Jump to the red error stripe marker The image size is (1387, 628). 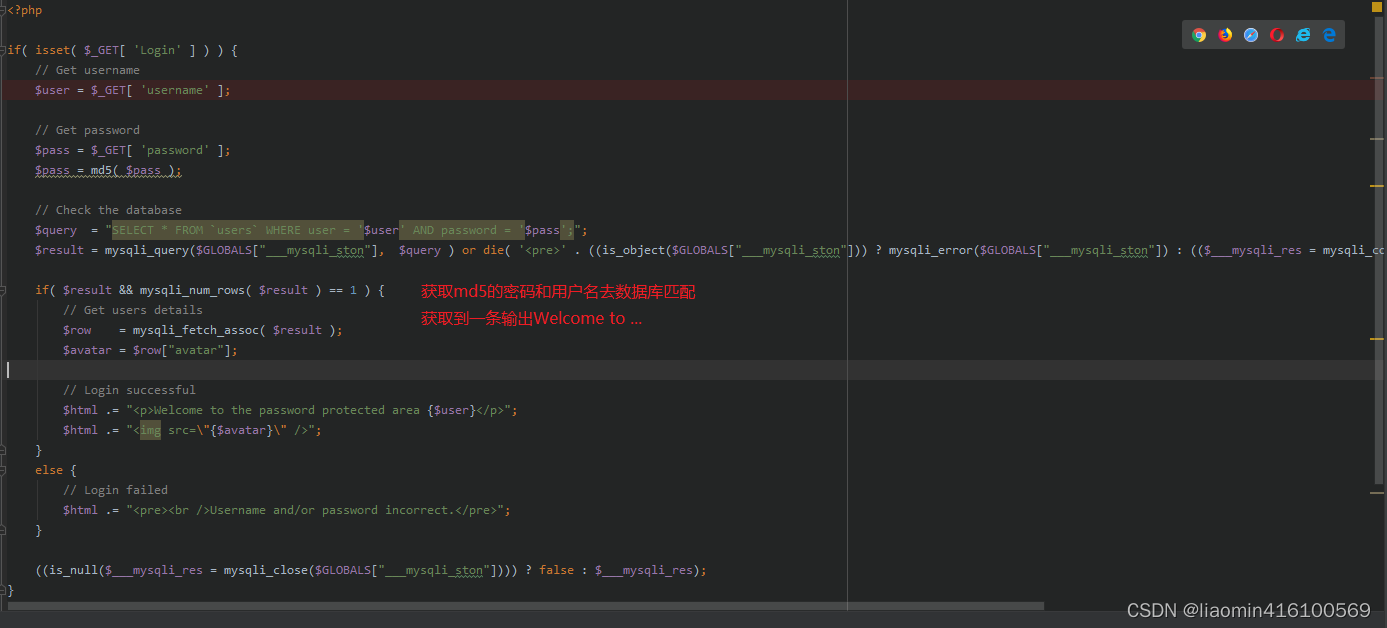[1377, 78]
